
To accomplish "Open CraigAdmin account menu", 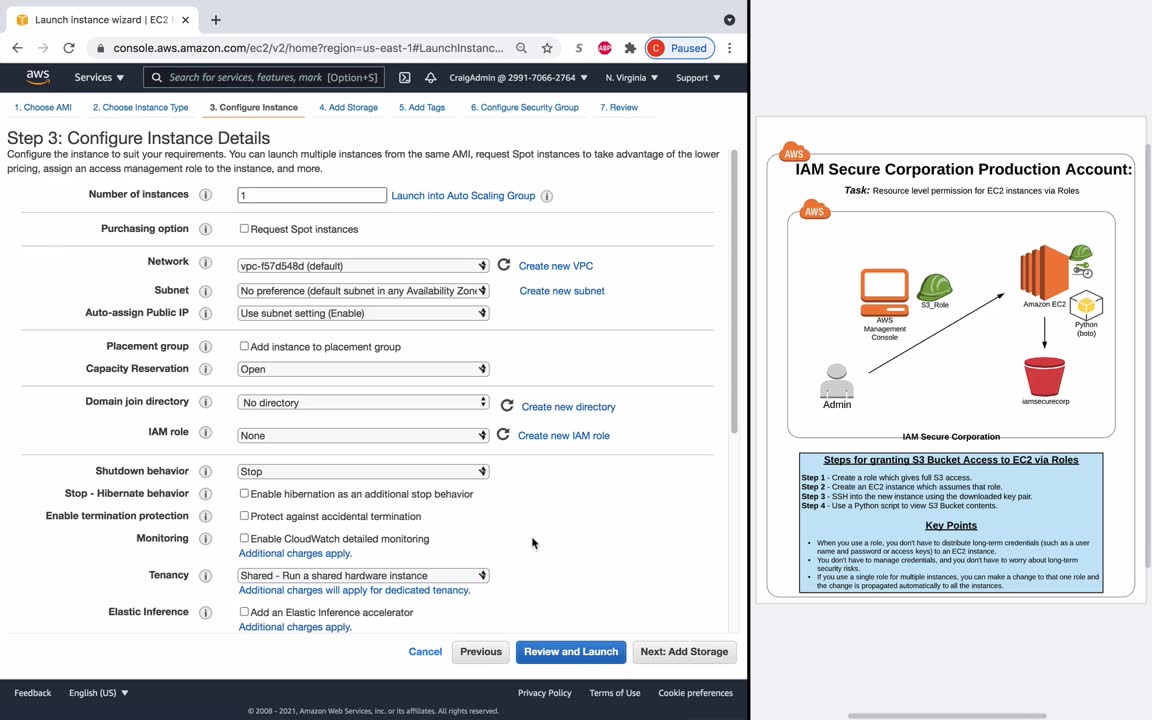I will [518, 77].
